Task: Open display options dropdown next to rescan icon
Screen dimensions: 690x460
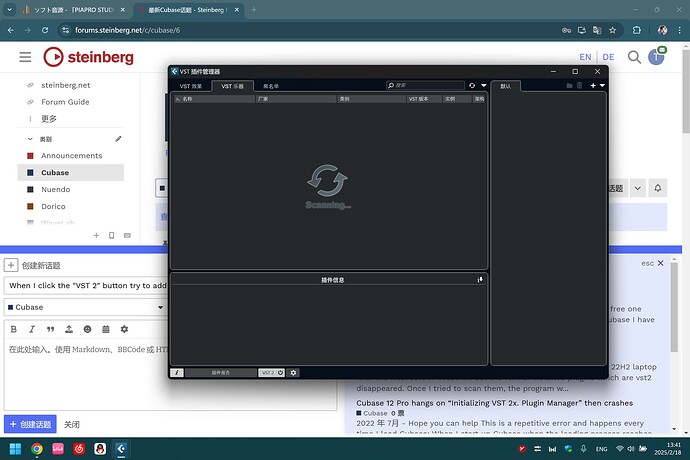Action: click(x=484, y=85)
